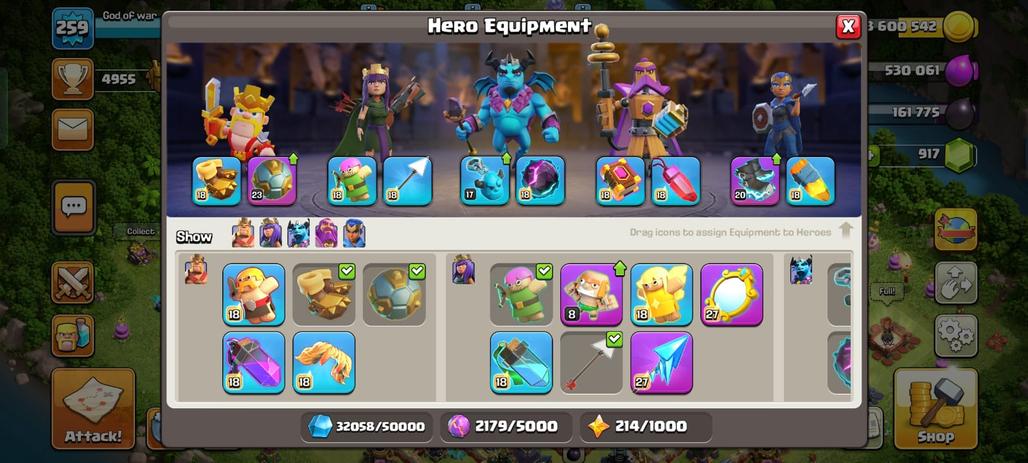This screenshot has height=463, width=1028.
Task: Select the level 8 Giant Gauntlet-style puppet equipment
Action: point(591,294)
